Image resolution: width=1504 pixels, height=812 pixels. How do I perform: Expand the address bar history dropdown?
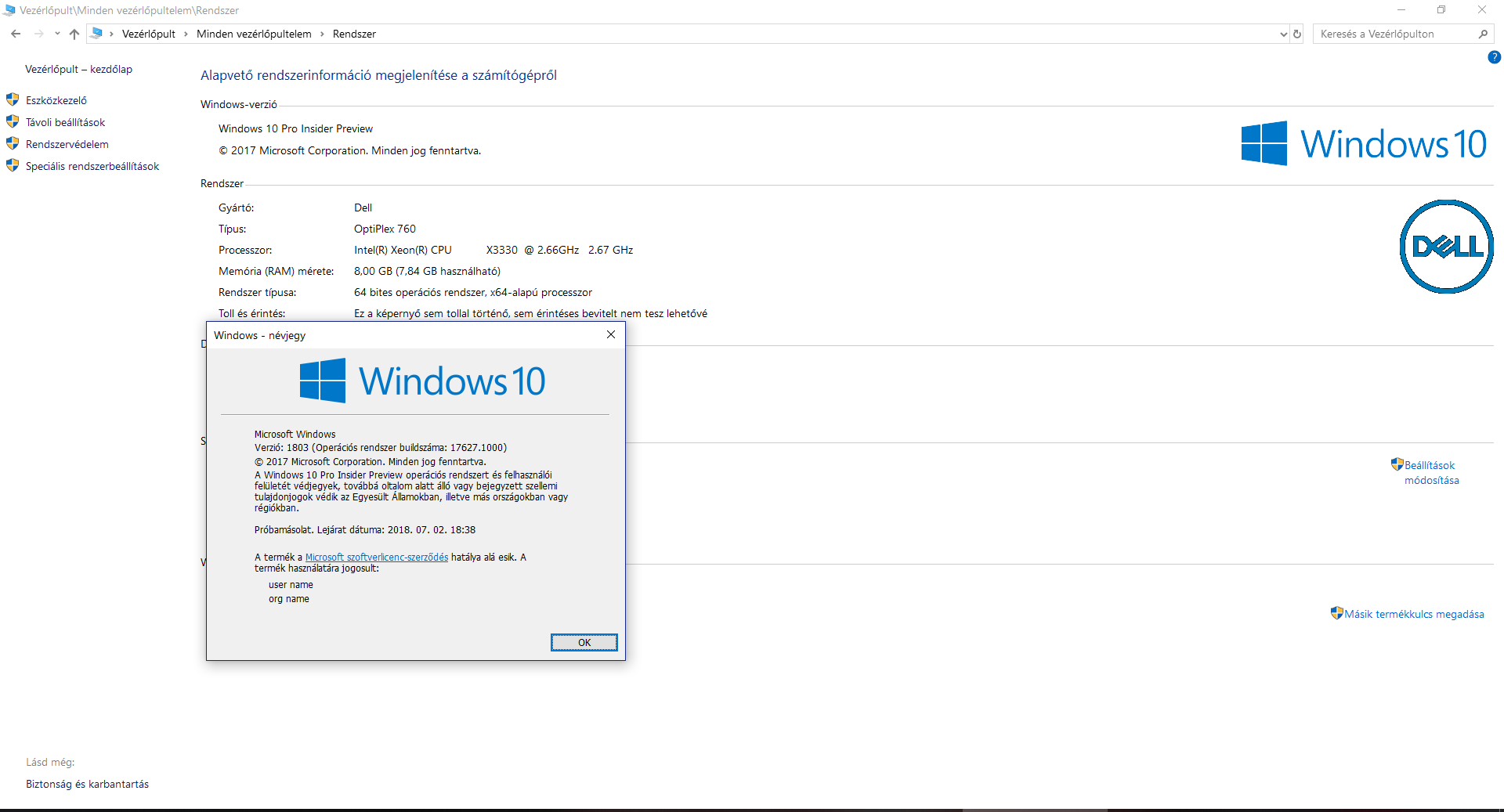[1283, 34]
